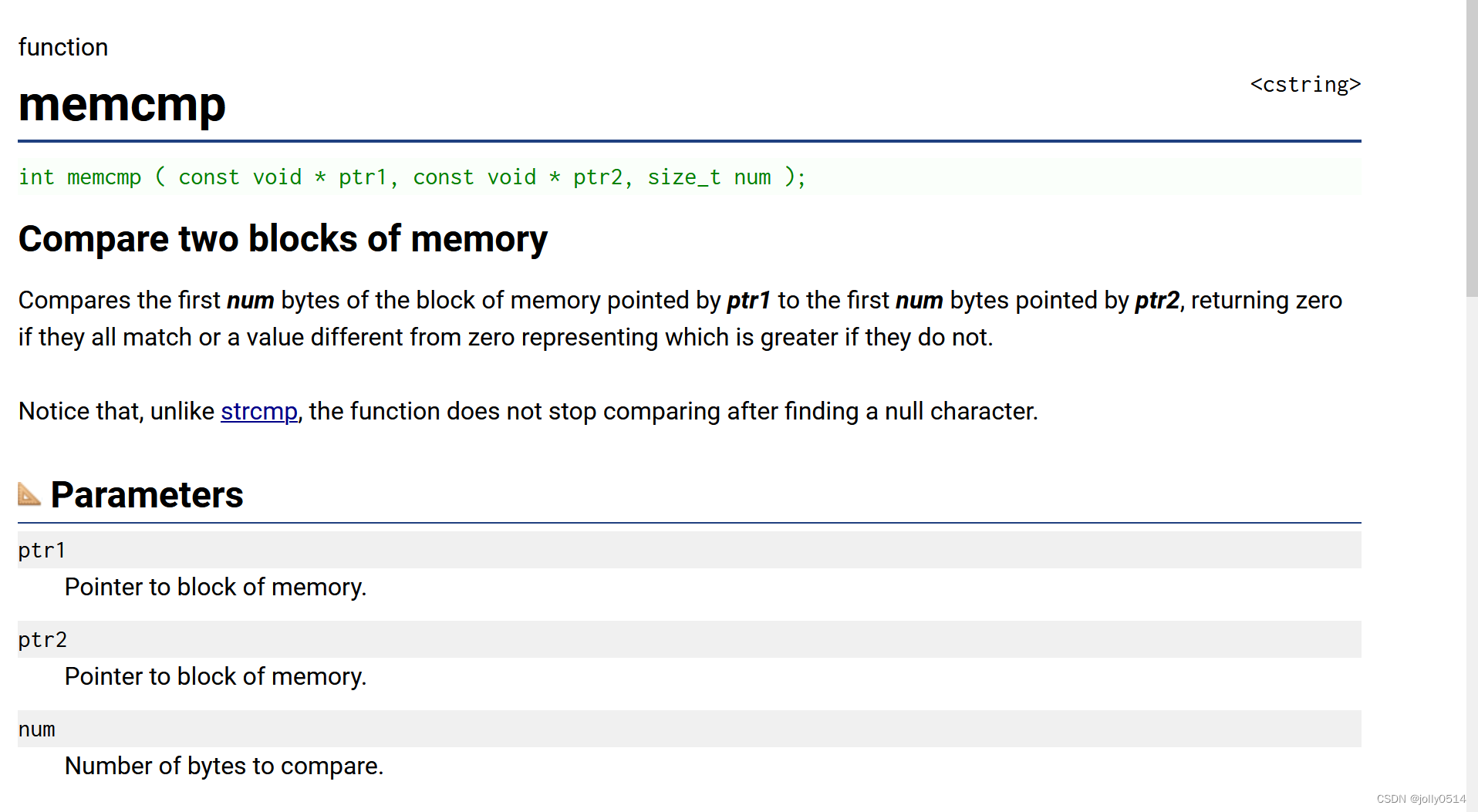
Task: Select "Pointer to block of memory." under ptr1
Action: point(216,587)
